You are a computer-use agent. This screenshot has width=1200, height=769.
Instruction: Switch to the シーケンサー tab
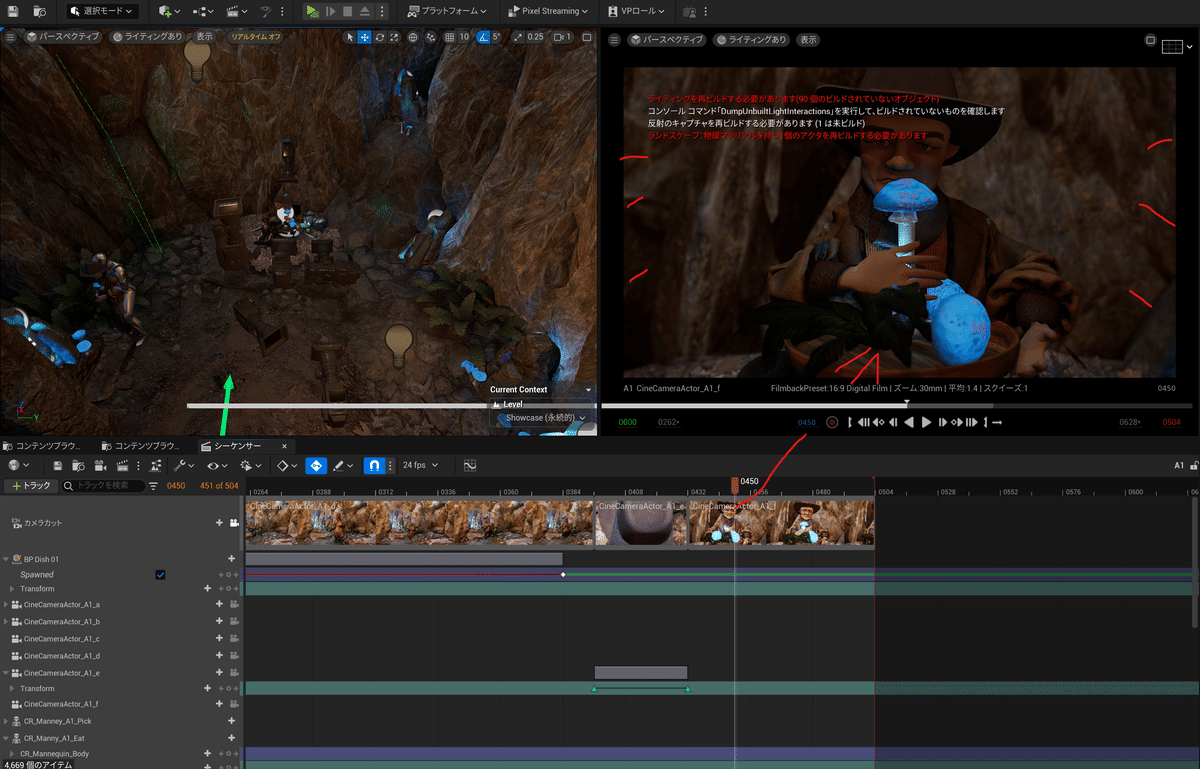coord(237,446)
